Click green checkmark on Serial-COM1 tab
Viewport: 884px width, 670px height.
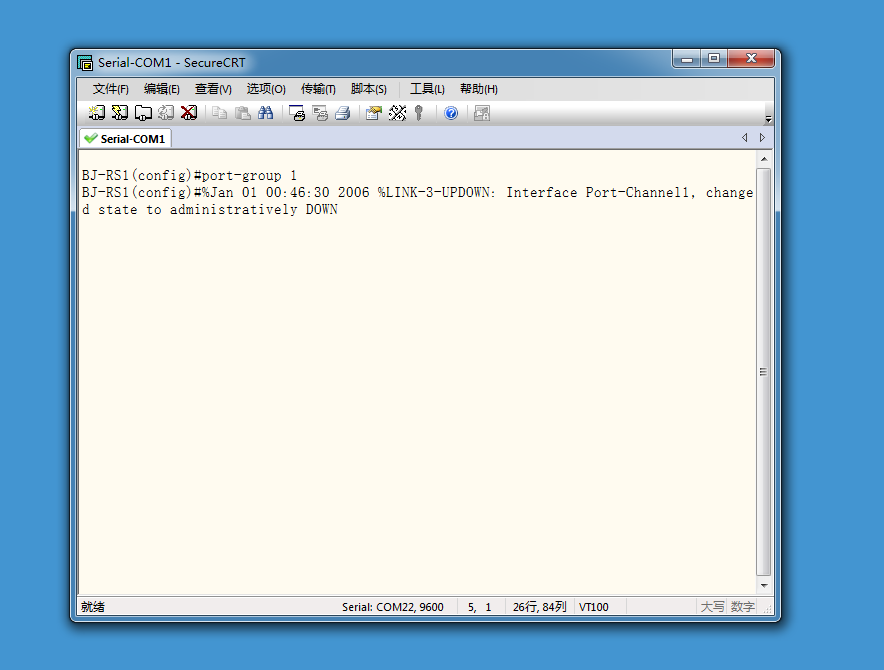(90, 138)
